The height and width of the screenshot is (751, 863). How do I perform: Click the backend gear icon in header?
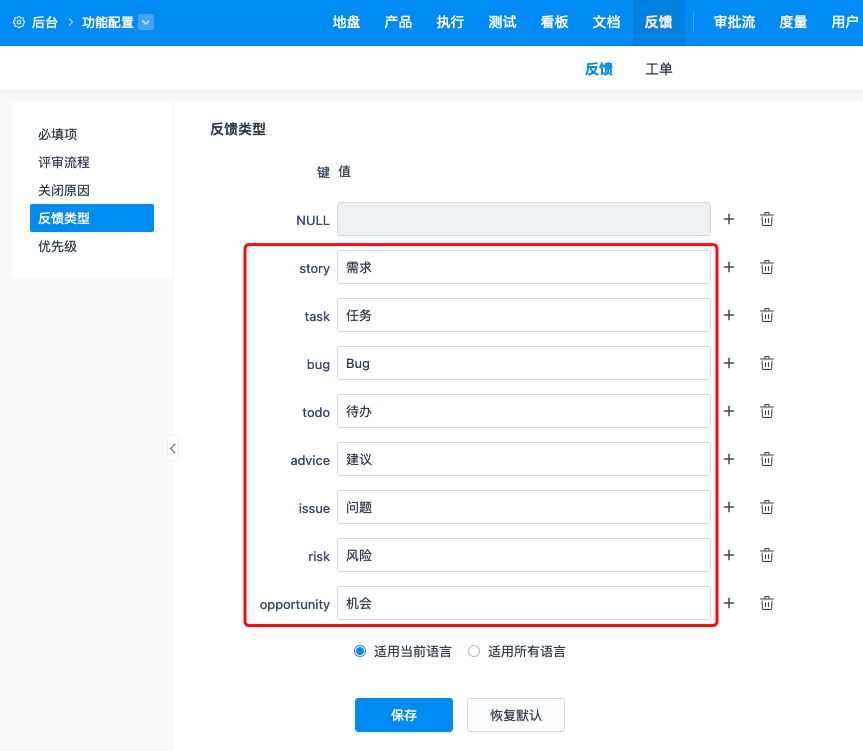19,22
